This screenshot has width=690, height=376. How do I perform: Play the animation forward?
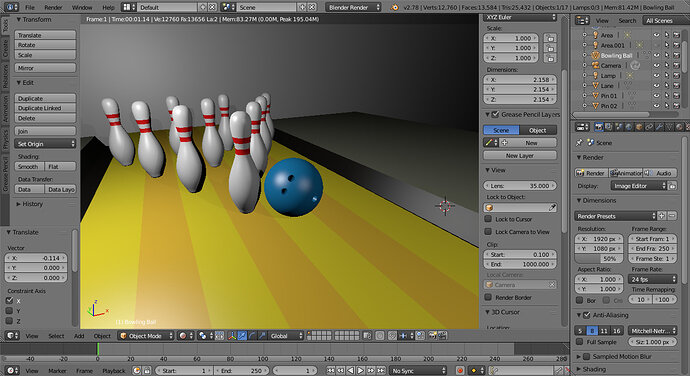[x=360, y=371]
